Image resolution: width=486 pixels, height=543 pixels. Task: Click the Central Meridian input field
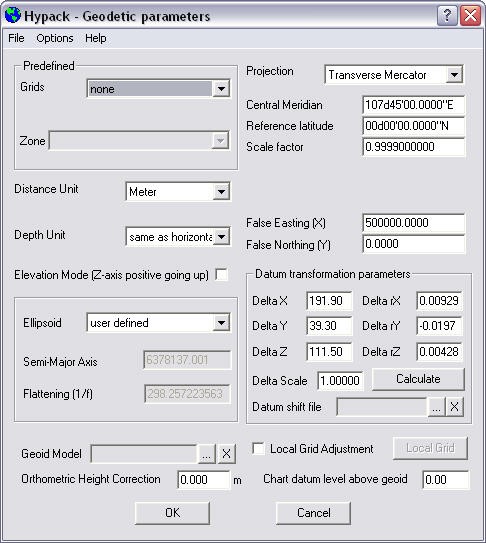(414, 105)
